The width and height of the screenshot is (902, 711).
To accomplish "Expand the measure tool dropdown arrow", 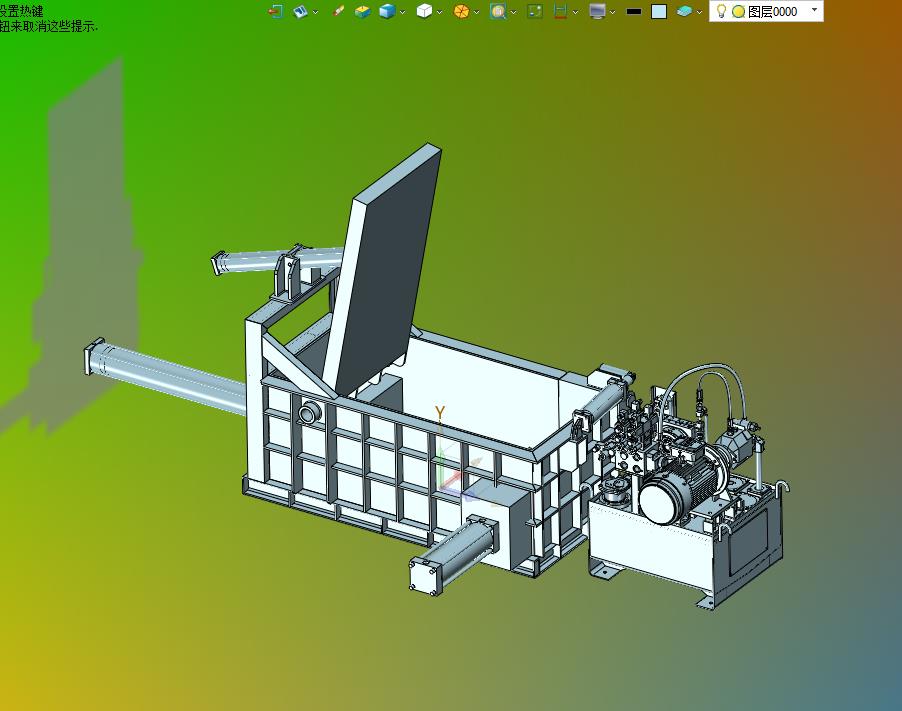I will [575, 12].
